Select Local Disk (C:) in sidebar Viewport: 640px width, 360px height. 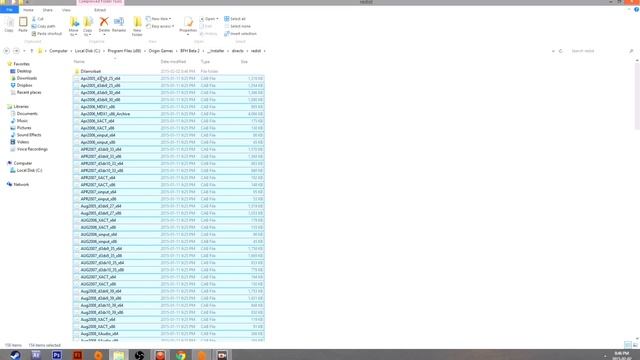(29, 170)
